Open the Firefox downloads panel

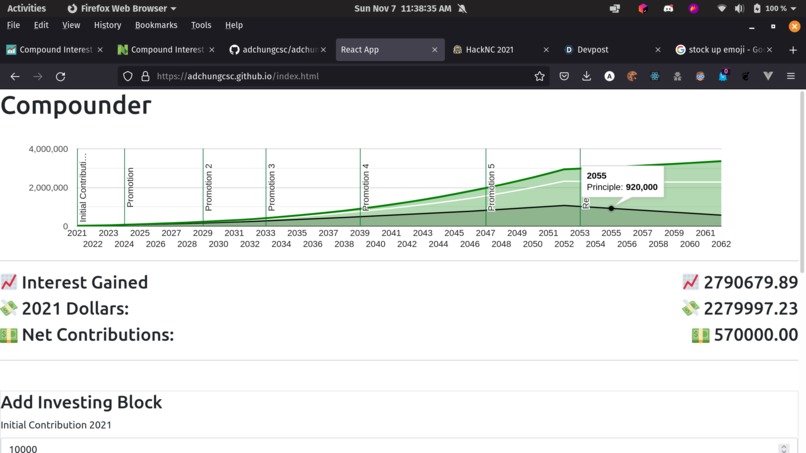[587, 77]
